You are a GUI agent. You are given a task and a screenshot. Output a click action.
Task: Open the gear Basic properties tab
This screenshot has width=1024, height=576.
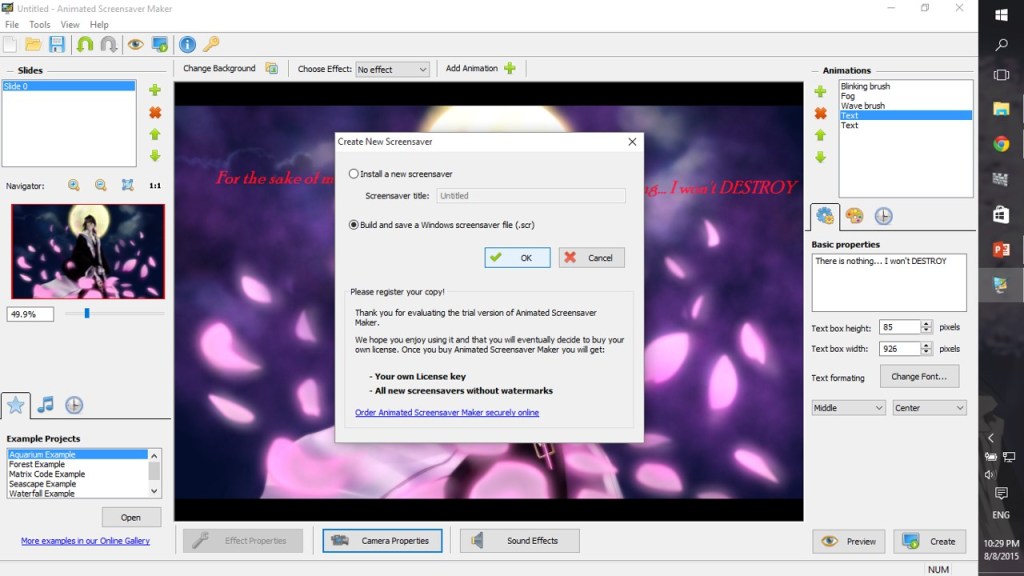point(824,216)
